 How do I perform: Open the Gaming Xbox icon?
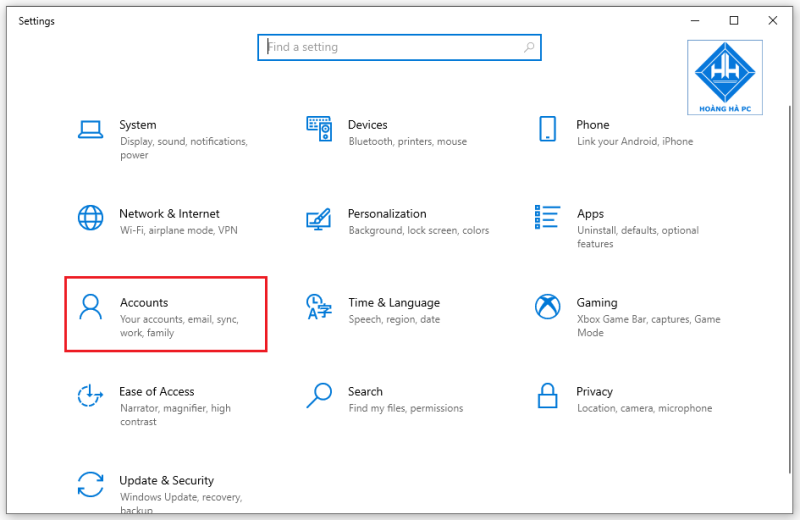pos(547,307)
